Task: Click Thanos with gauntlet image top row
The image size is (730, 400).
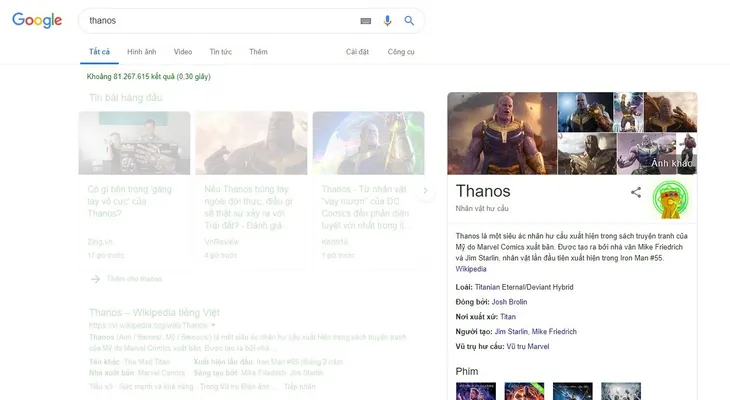Action: click(x=585, y=112)
